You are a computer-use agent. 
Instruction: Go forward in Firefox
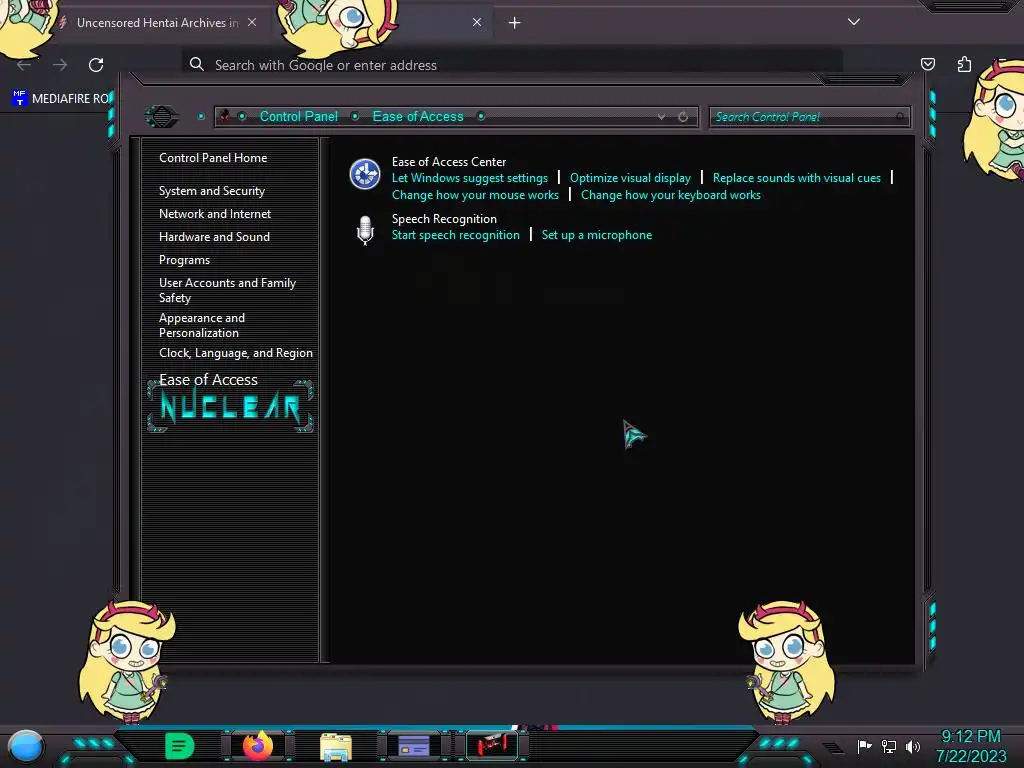(x=60, y=65)
